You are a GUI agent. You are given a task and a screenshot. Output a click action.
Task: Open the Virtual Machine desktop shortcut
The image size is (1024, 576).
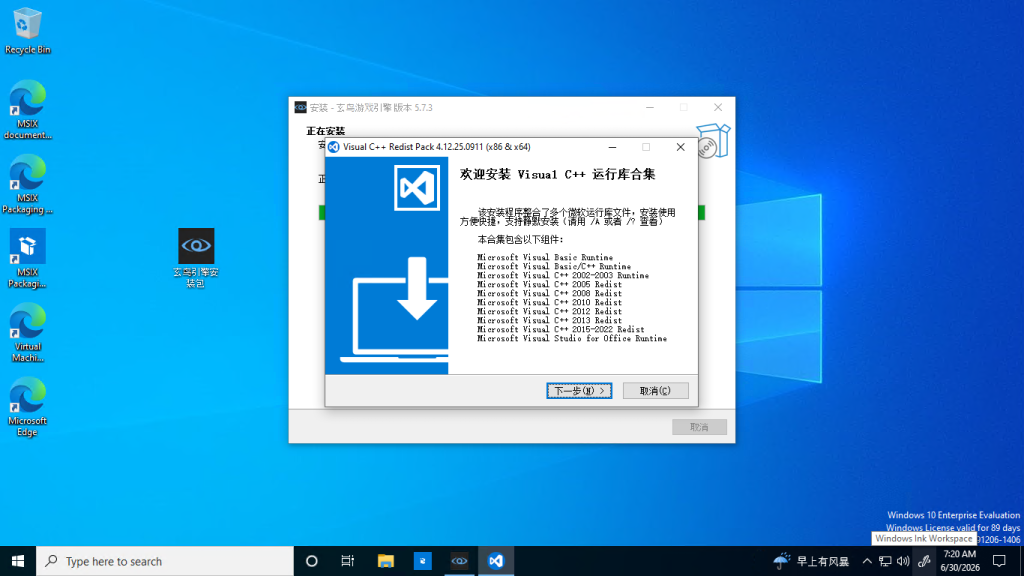27,332
